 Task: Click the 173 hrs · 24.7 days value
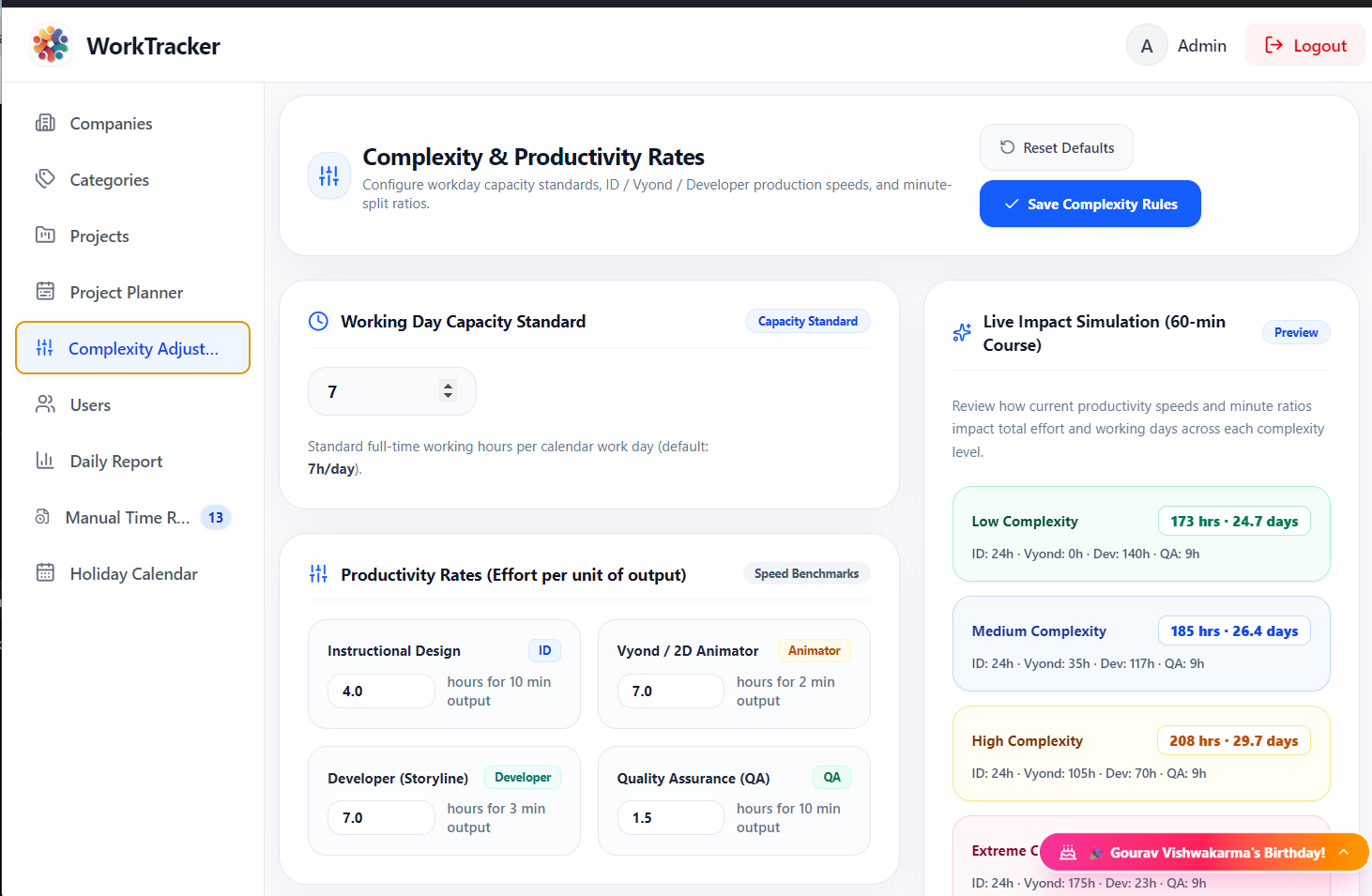tap(1234, 521)
